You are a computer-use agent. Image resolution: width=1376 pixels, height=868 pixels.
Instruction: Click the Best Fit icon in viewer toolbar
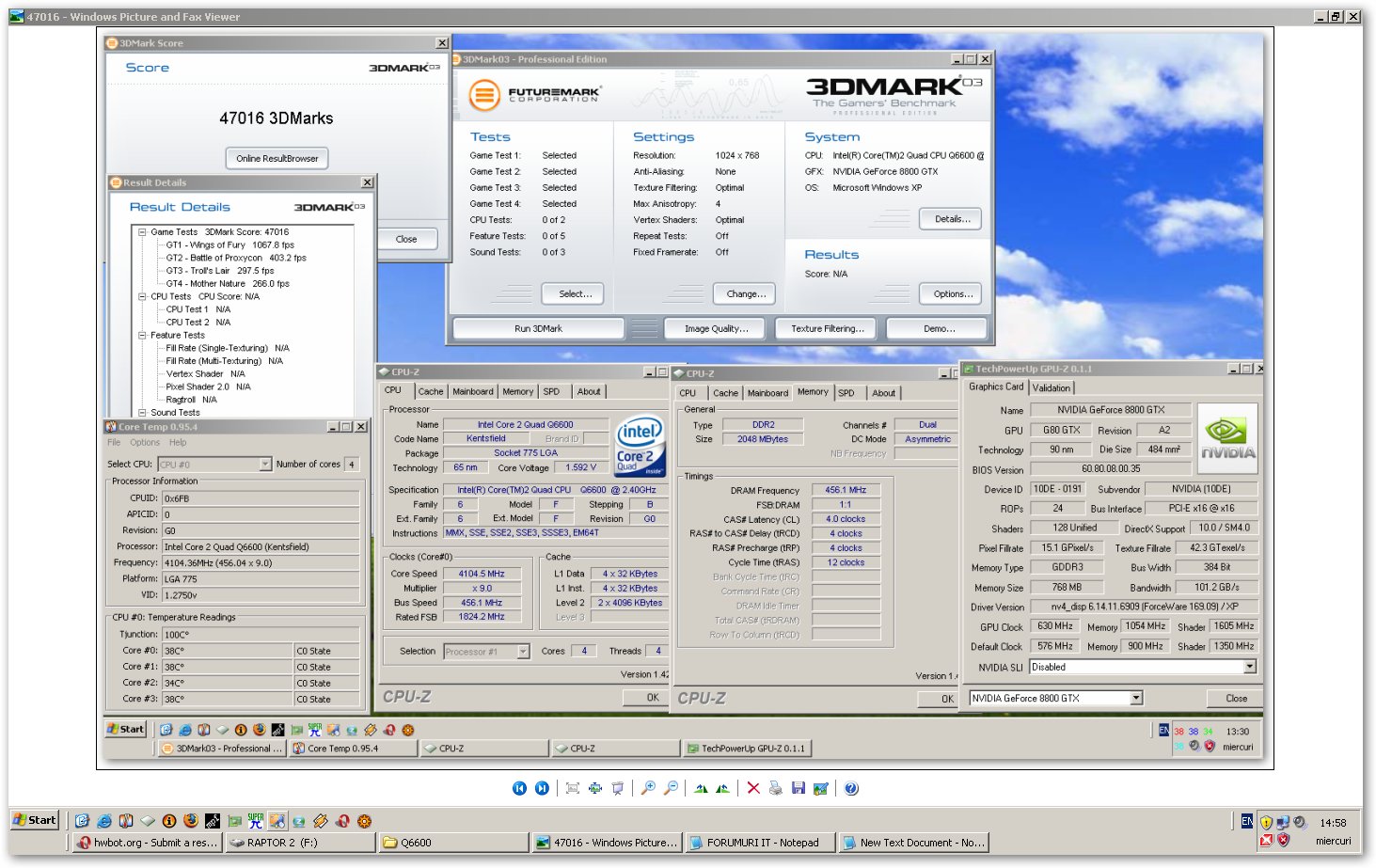click(572, 788)
